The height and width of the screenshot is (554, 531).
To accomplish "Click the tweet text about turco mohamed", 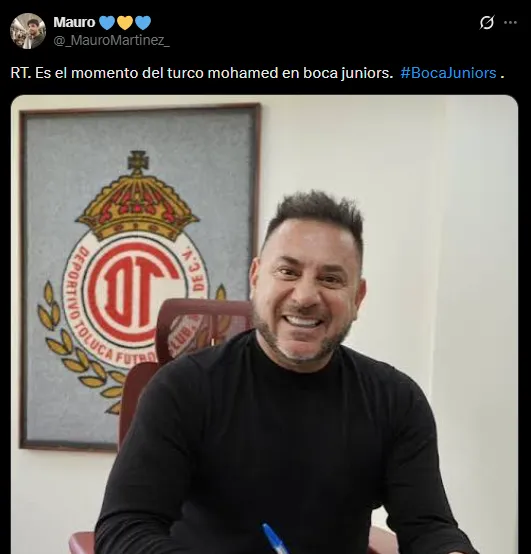I will tap(202, 73).
